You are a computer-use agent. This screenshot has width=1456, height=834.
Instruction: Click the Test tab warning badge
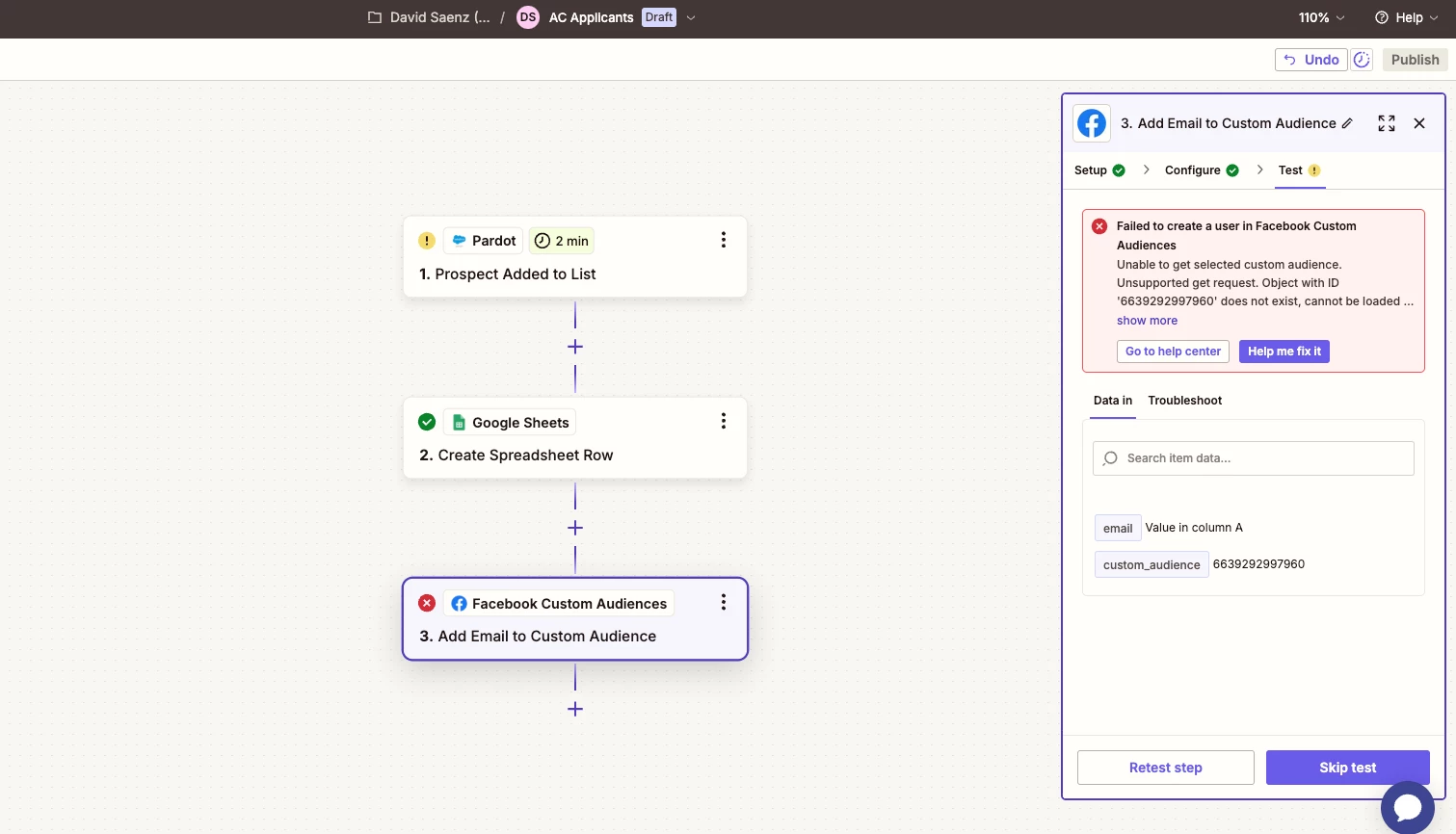[1314, 170]
